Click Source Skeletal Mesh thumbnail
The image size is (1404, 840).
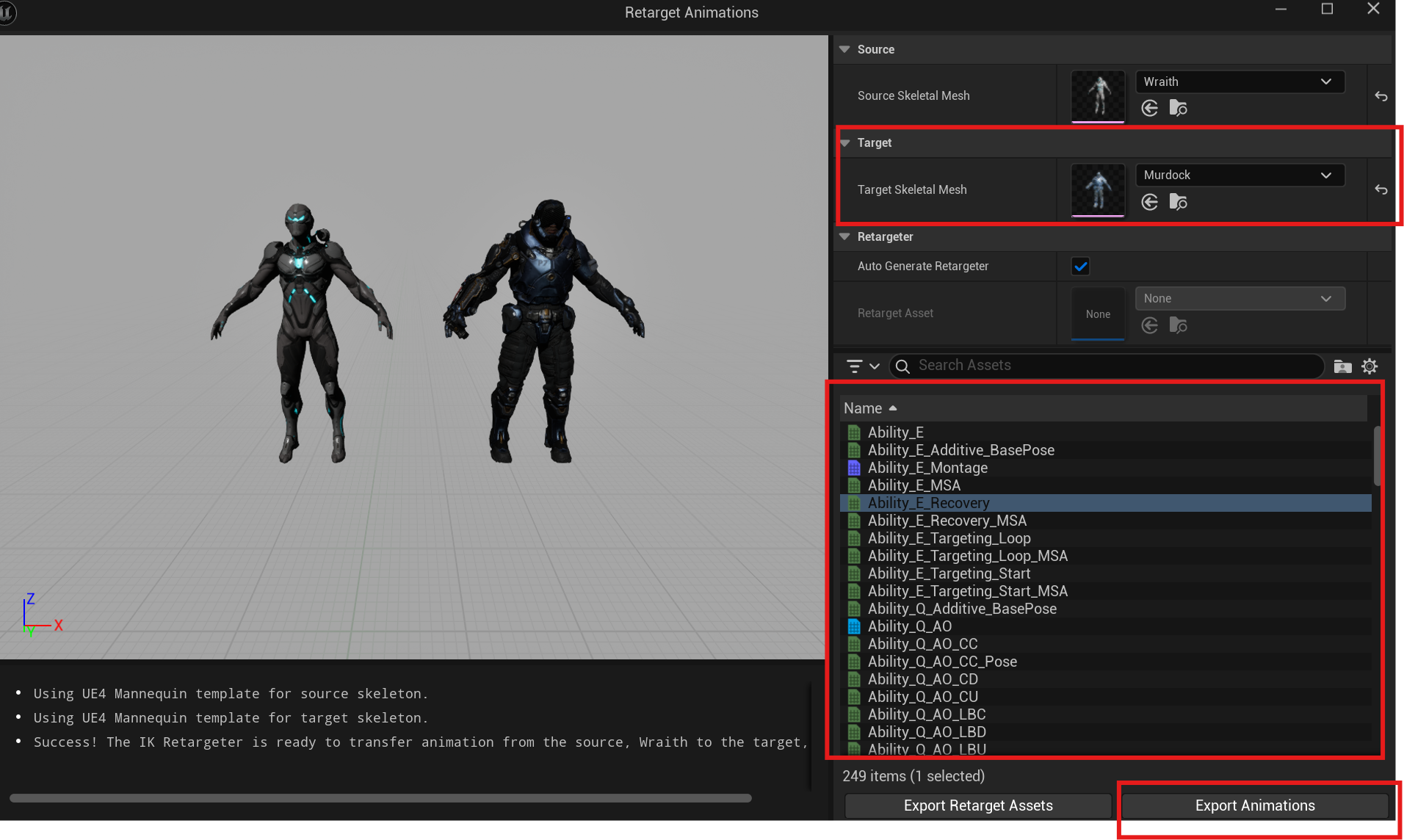(1098, 96)
